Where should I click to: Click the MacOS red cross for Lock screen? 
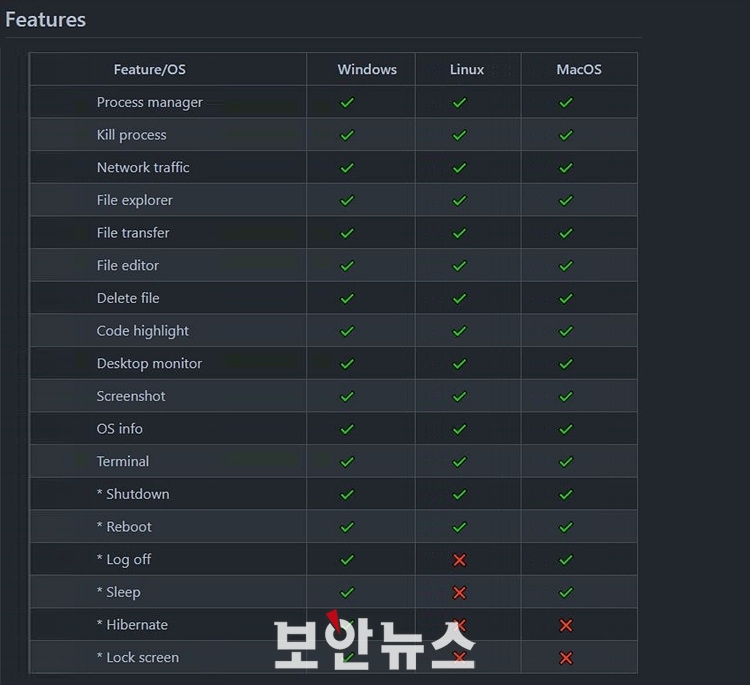click(566, 658)
